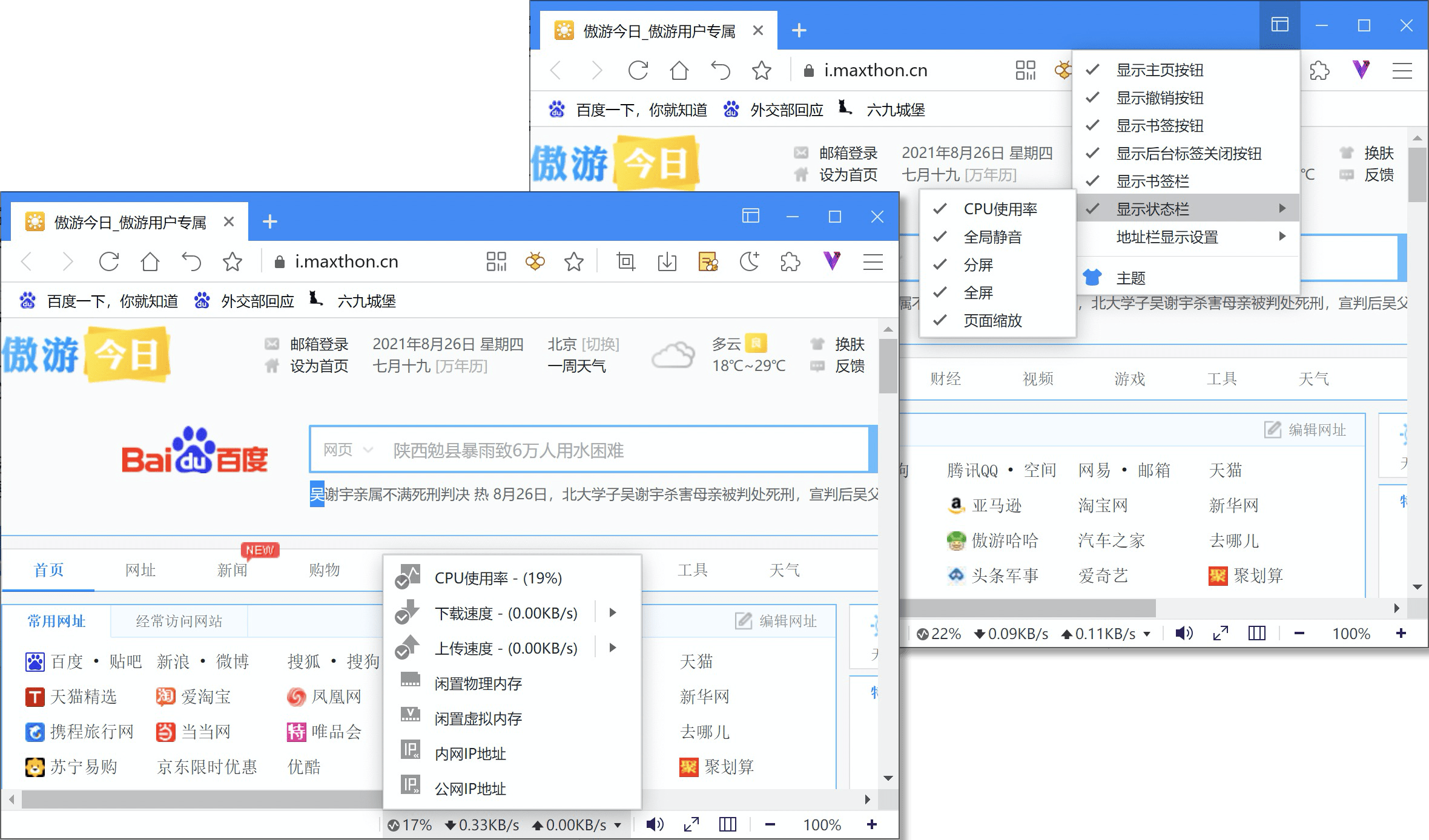Screen dimensions: 1429x840
Task: Click speaker icon in back window status bar
Action: [x=1184, y=633]
